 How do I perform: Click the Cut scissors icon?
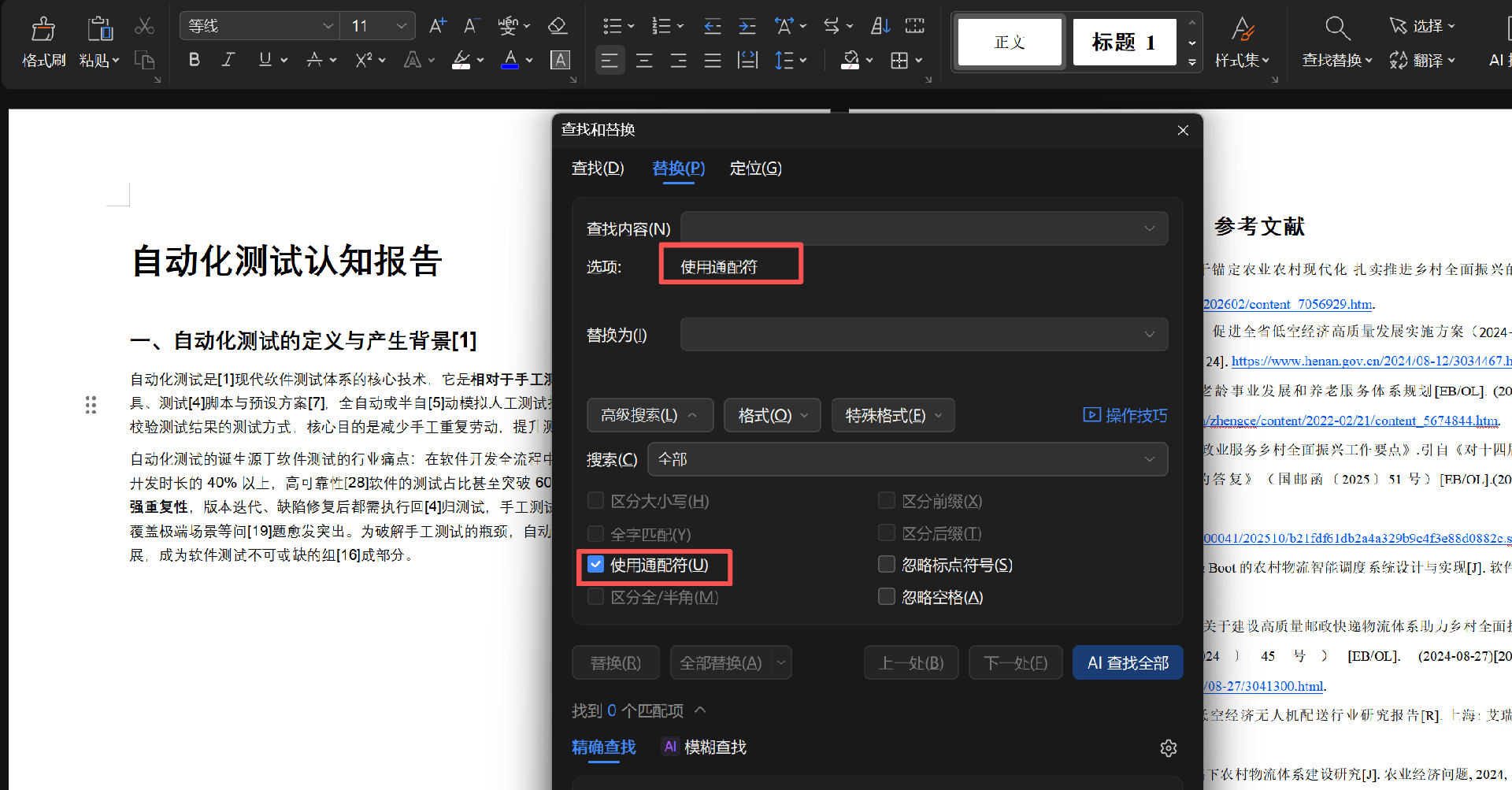coord(144,26)
